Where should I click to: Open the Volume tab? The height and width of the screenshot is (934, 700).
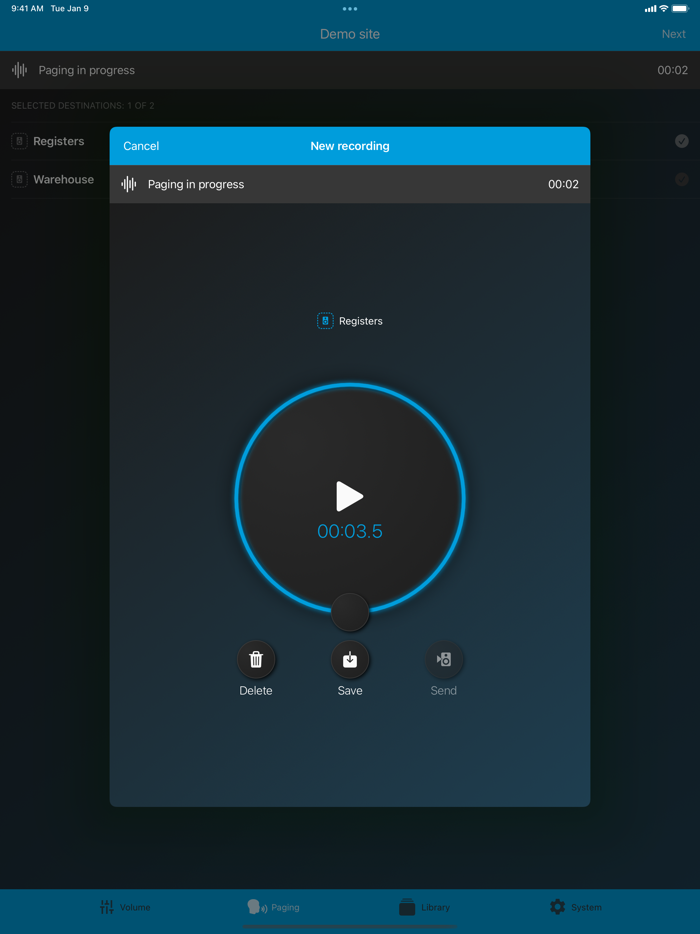tap(126, 907)
